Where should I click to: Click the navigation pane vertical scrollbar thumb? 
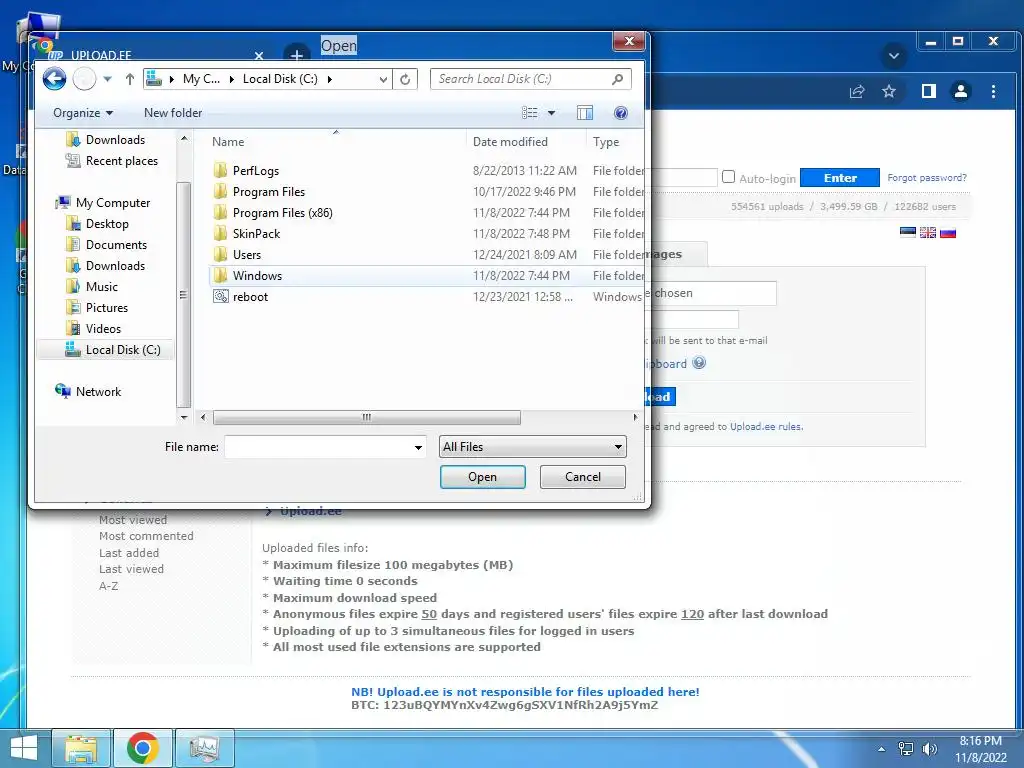click(184, 295)
